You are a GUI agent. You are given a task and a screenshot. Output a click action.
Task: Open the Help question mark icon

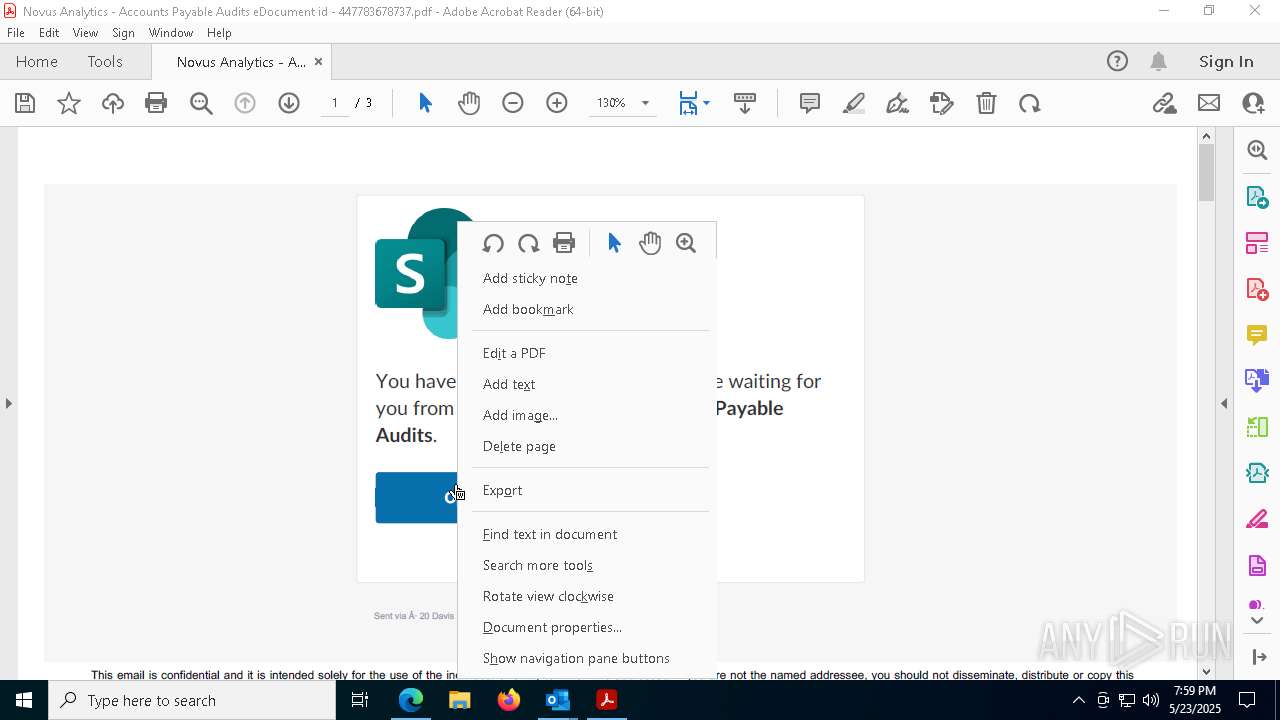(x=1117, y=61)
